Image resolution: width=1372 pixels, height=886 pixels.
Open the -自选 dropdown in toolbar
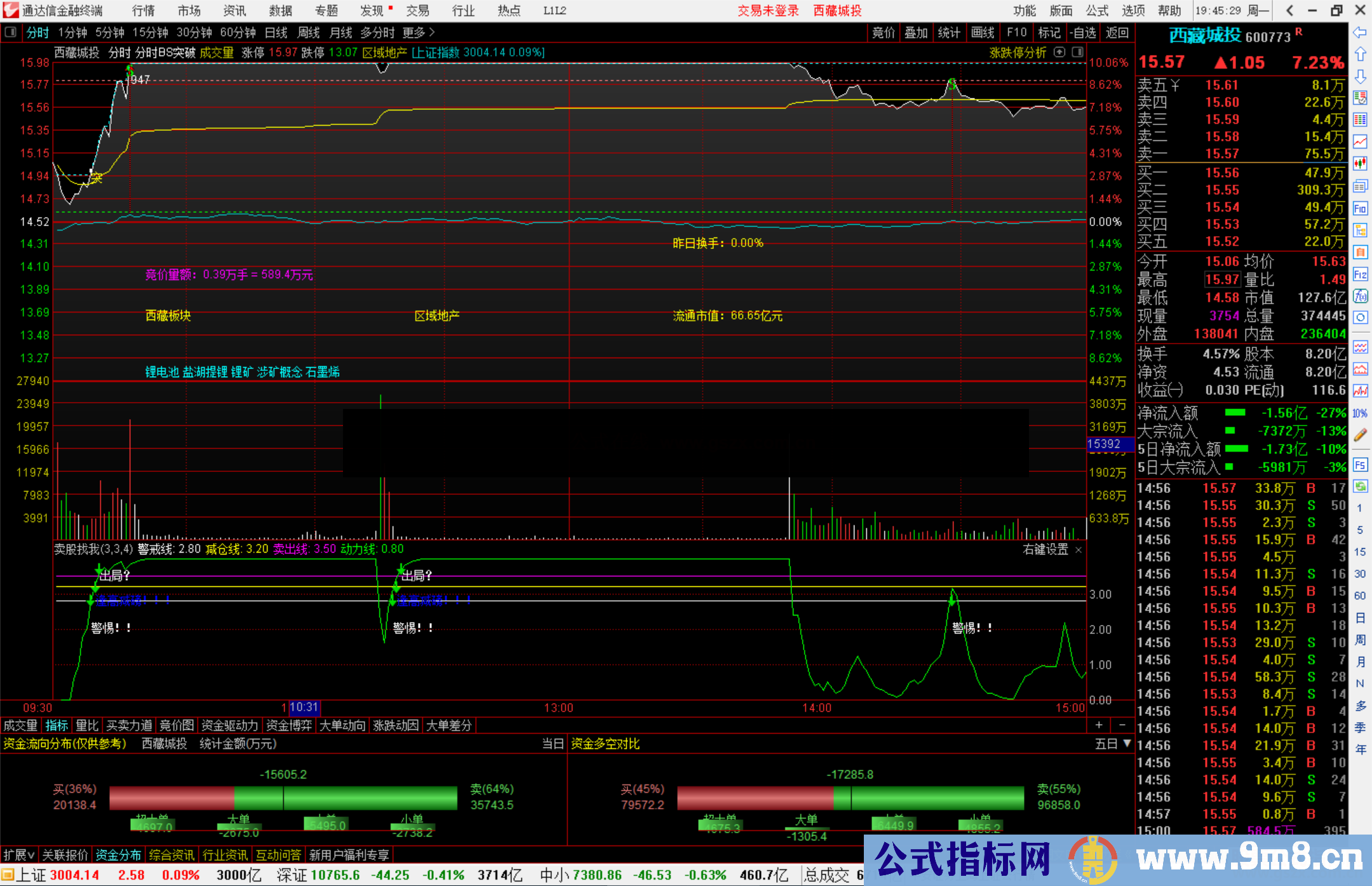[1083, 32]
